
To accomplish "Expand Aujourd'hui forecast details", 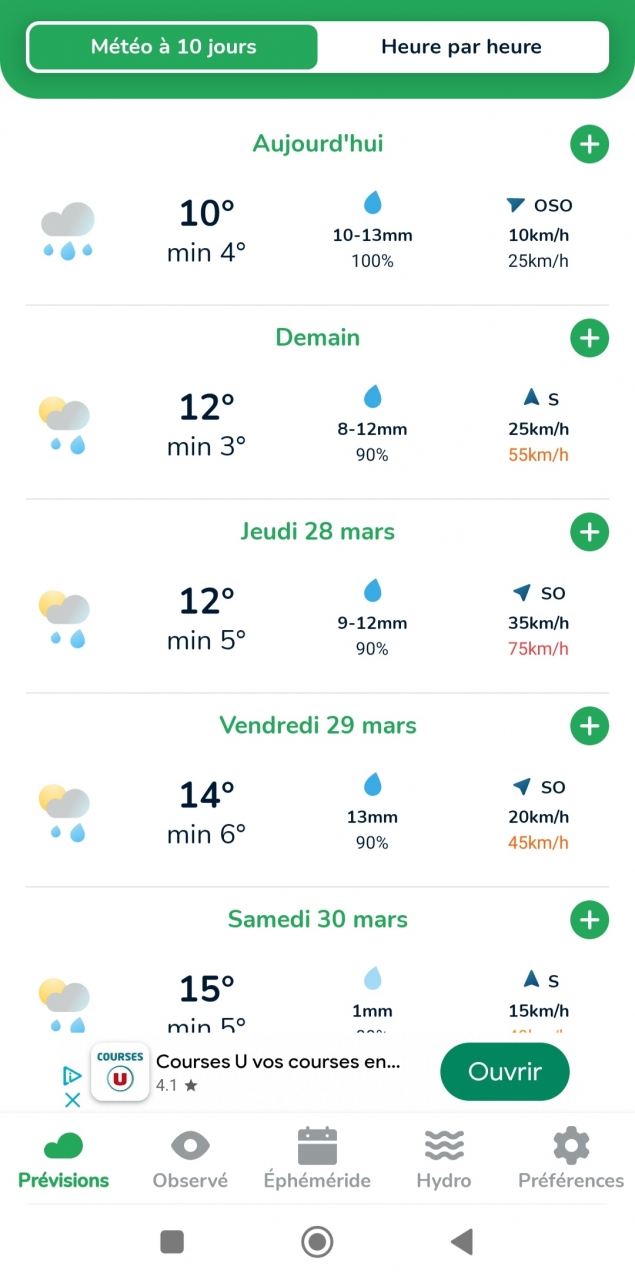I will [589, 144].
